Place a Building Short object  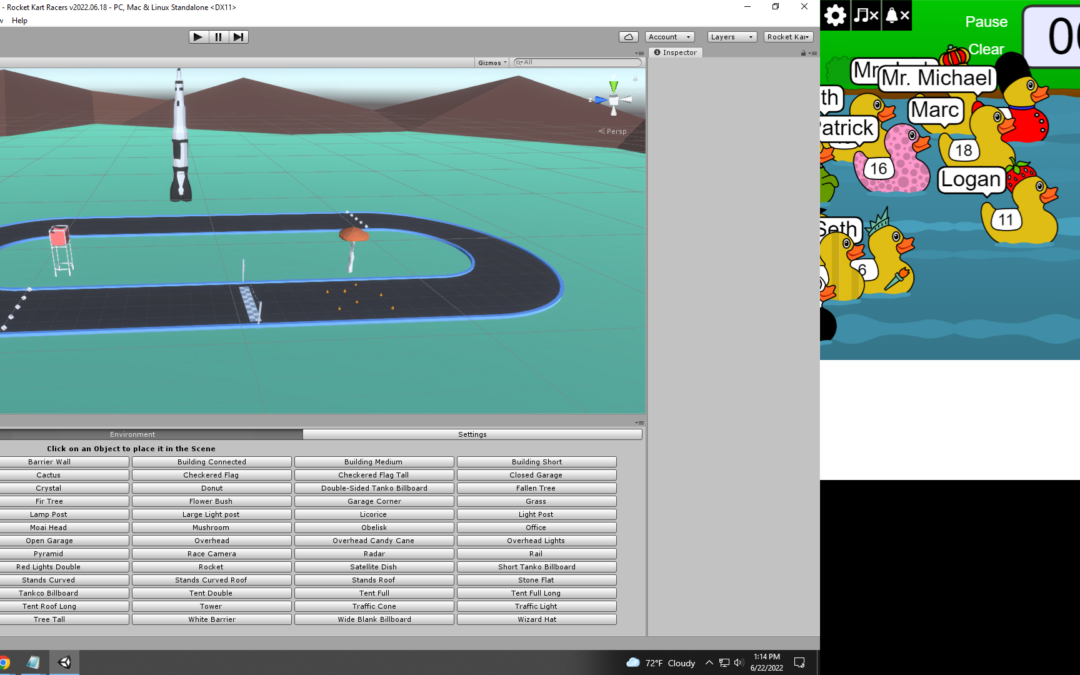tap(537, 462)
